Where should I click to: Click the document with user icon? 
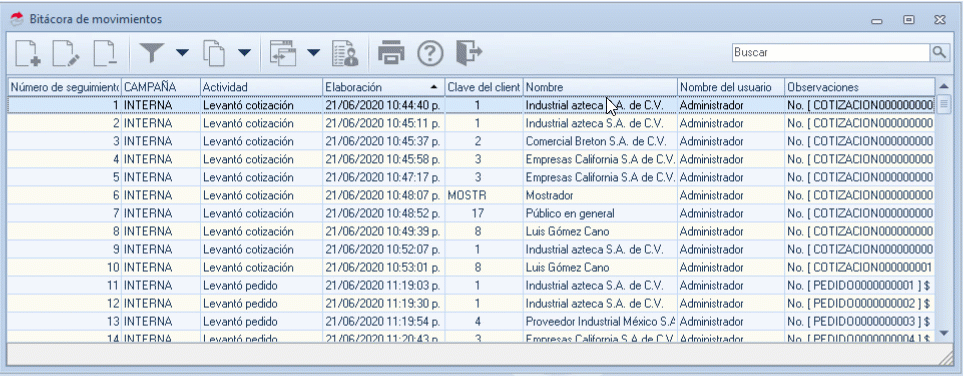pyautogui.click(x=345, y=53)
